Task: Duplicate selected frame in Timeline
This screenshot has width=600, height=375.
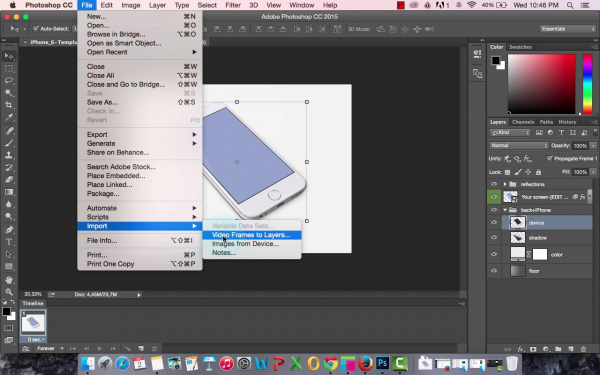Action: (x=141, y=349)
